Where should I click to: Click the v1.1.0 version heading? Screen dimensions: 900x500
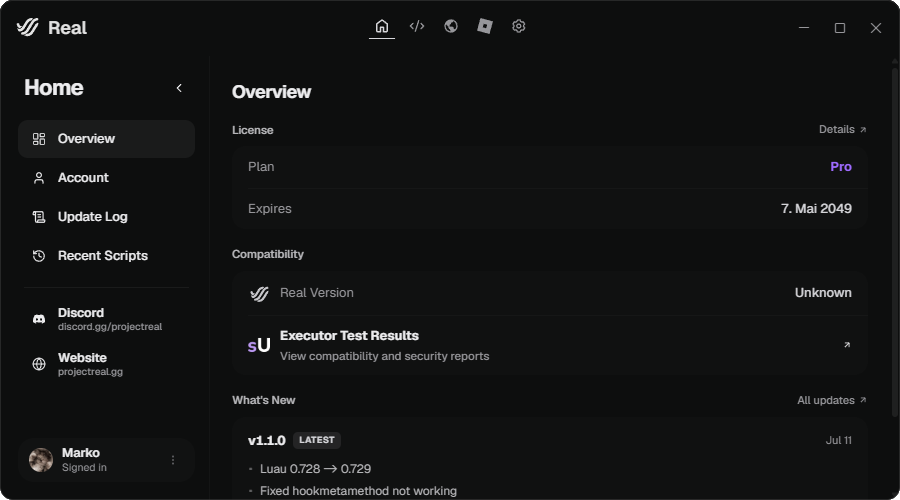pyautogui.click(x=266, y=441)
